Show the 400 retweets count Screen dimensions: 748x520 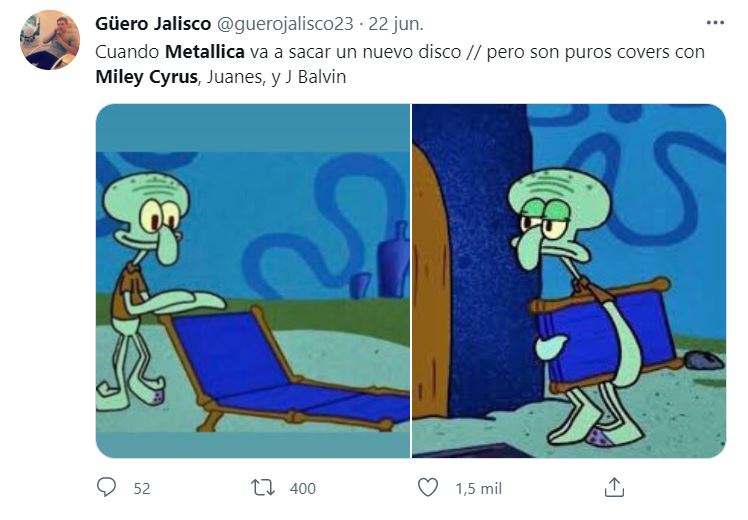pyautogui.click(x=302, y=489)
